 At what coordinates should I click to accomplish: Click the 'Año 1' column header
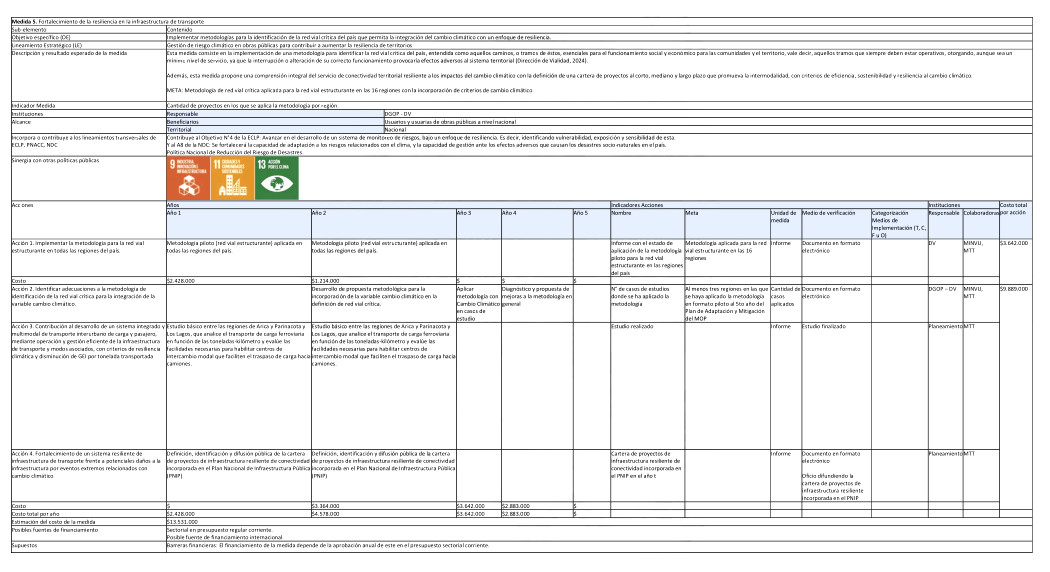tap(174, 214)
